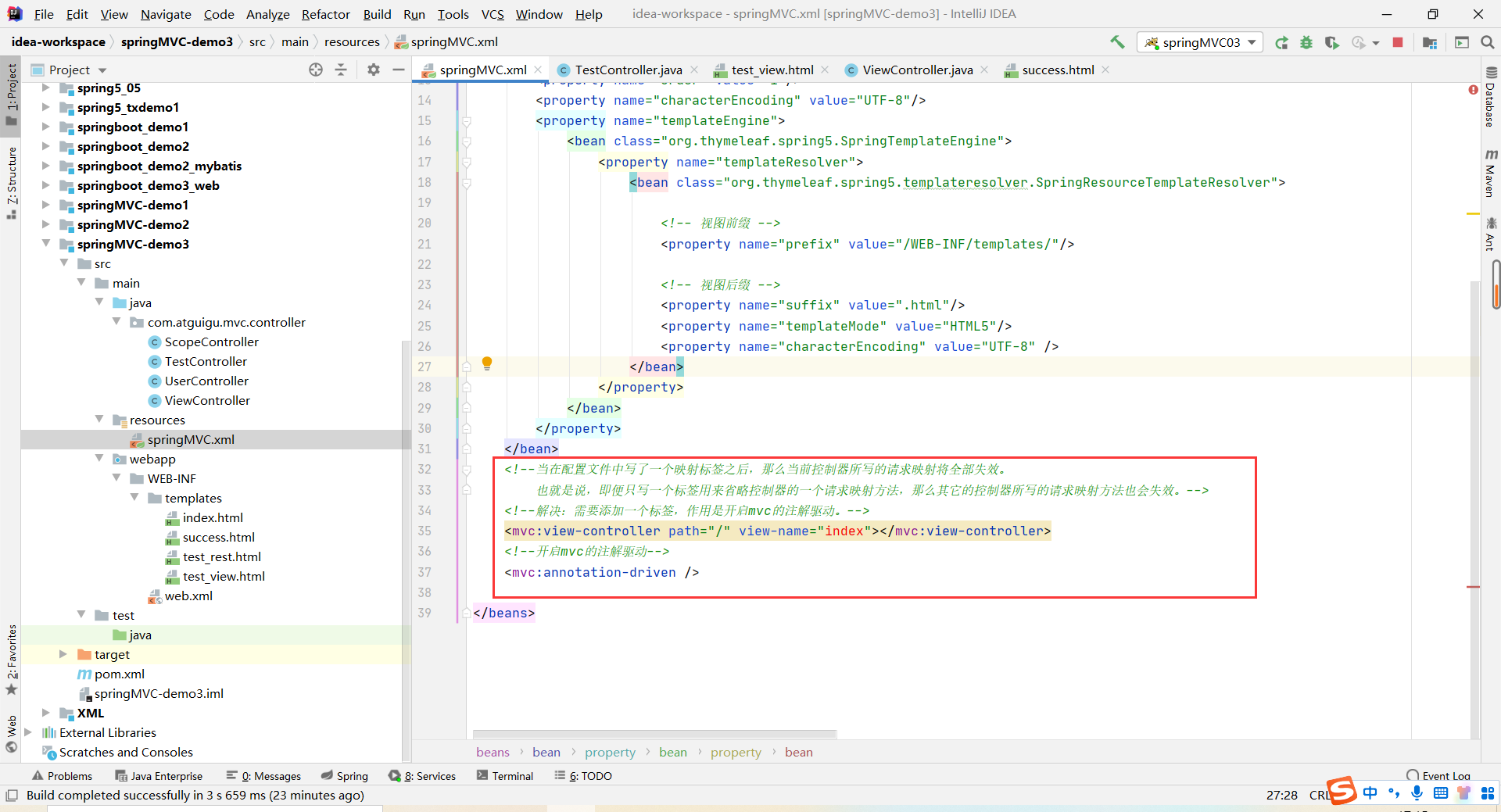Open the Favorites tool window
The image size is (1501, 812).
point(12,659)
